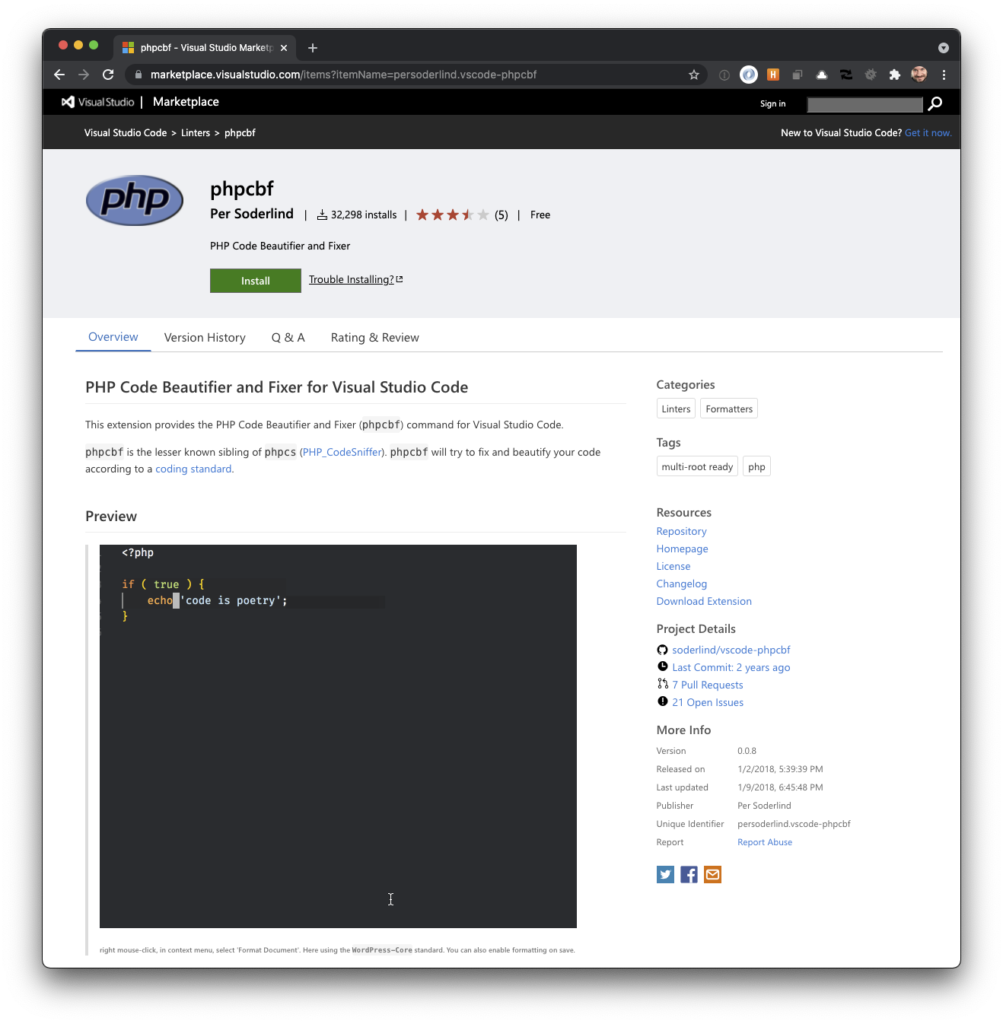
Task: Click the unique identifier persoderlind.vscode-phpcbf
Action: point(793,824)
